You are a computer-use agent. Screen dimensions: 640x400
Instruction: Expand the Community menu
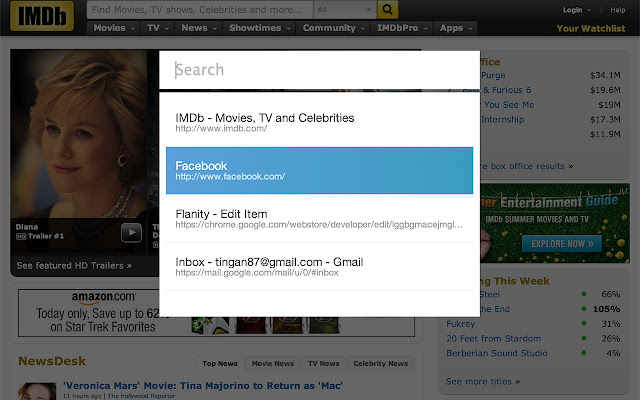[334, 28]
